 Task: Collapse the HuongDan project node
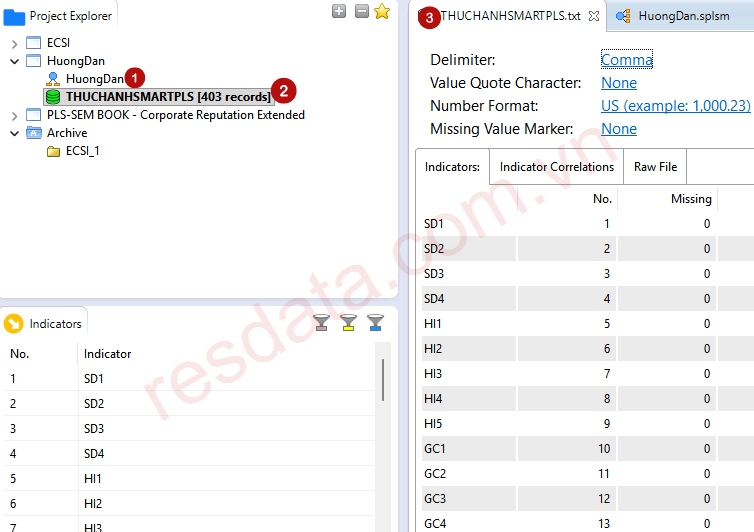pos(15,61)
